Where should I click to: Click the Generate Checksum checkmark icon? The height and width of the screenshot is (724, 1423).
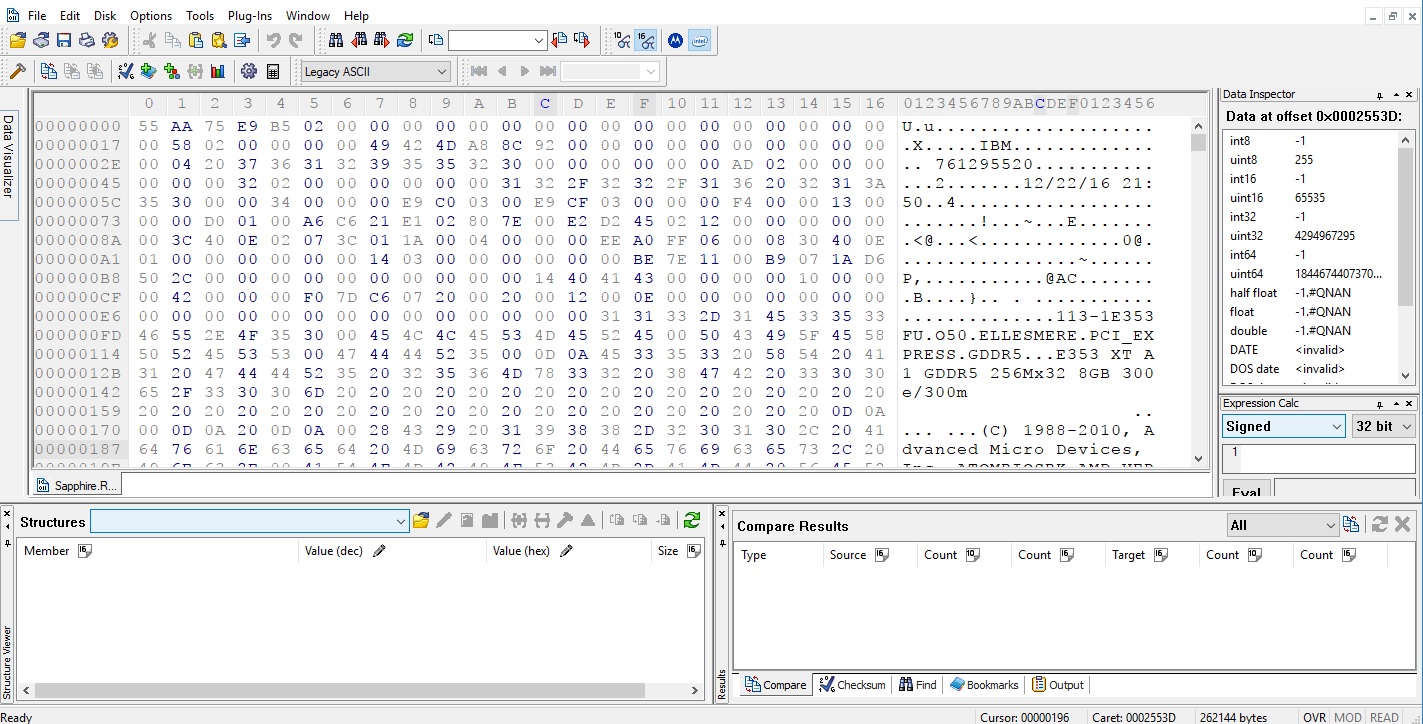click(x=126, y=71)
